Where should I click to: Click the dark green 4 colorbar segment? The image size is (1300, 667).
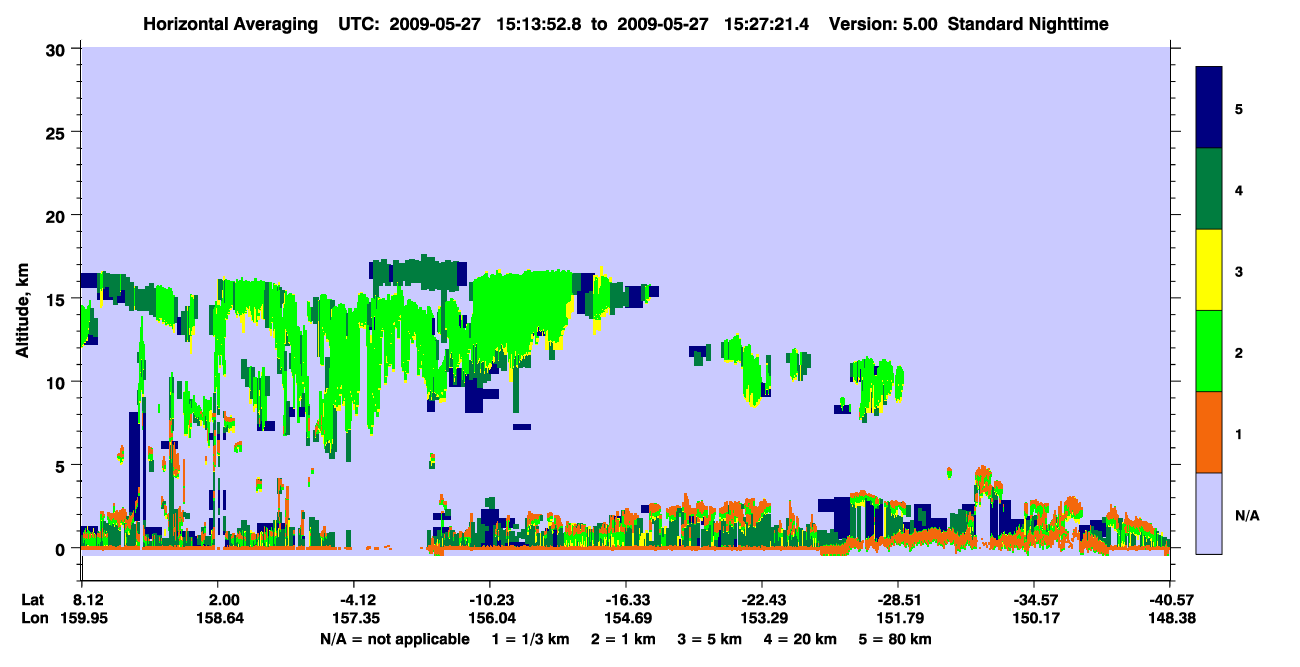[x=1209, y=189]
